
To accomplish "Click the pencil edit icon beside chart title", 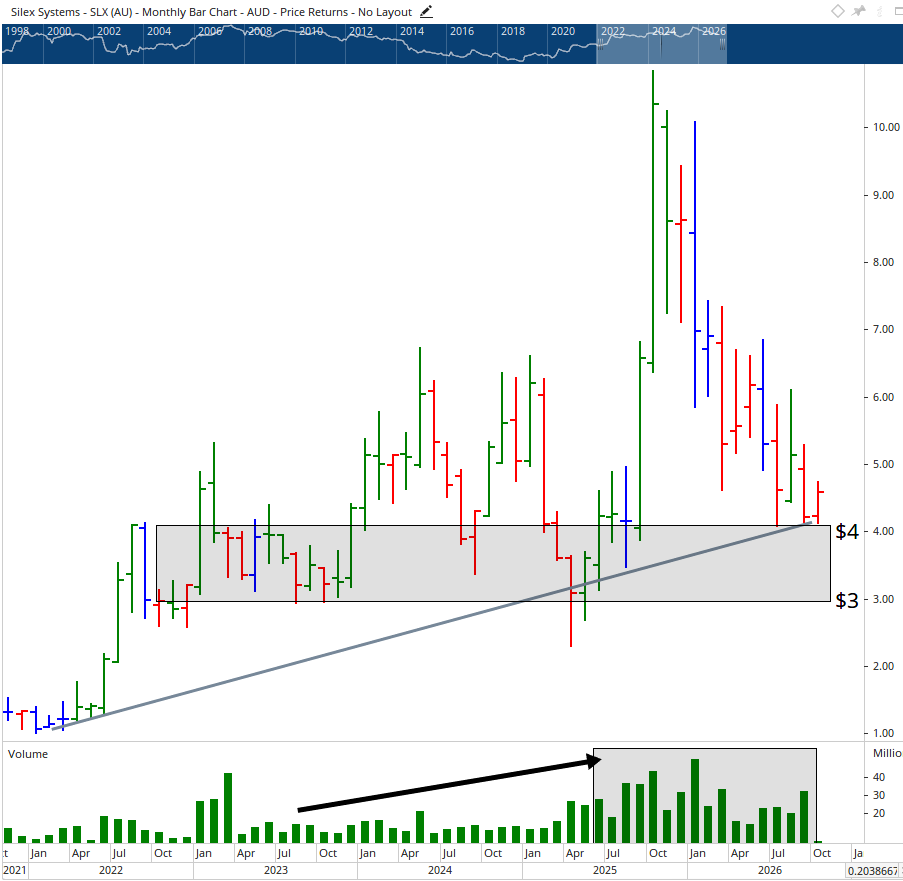I will [x=426, y=12].
